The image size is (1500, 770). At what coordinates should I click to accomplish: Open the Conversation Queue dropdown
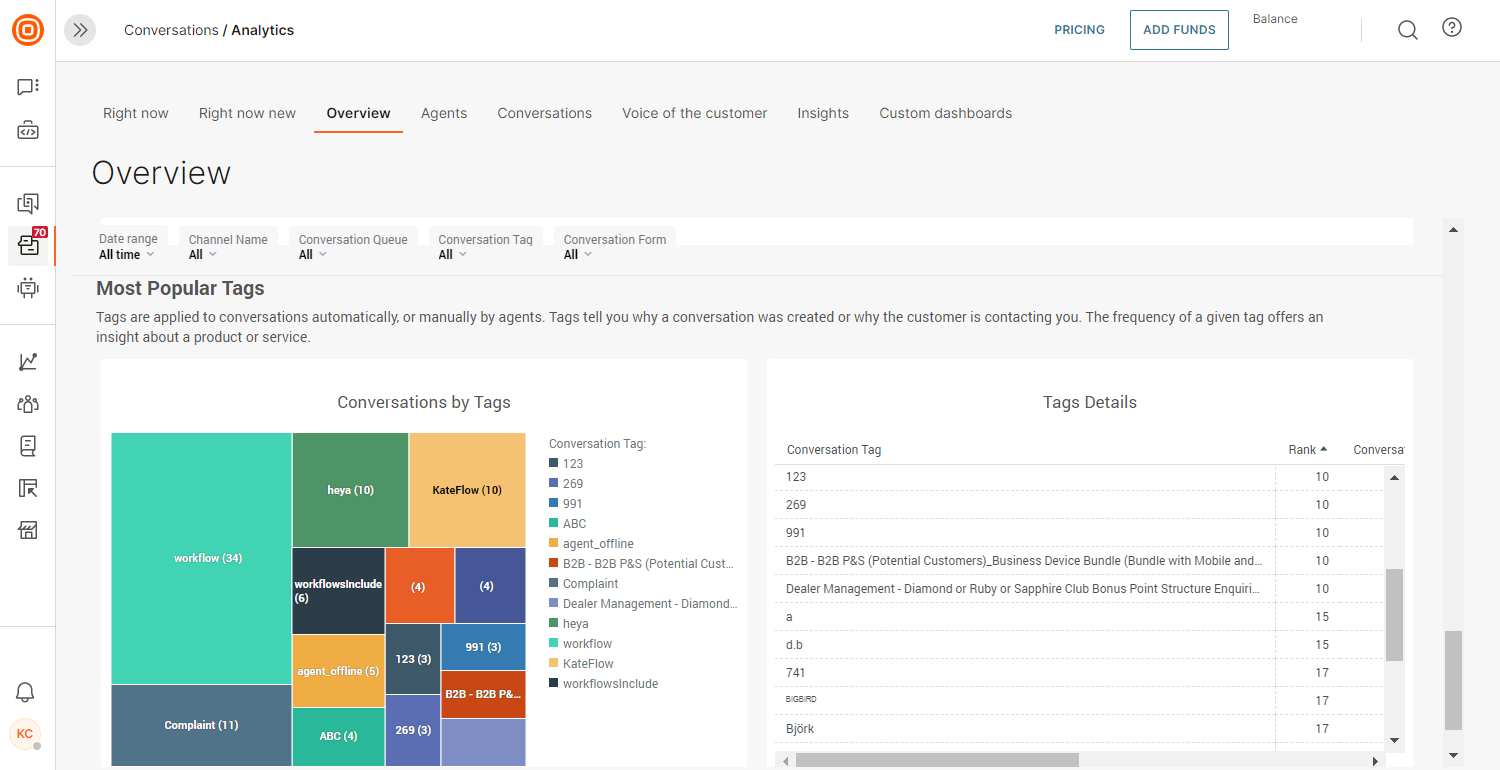[x=313, y=254]
